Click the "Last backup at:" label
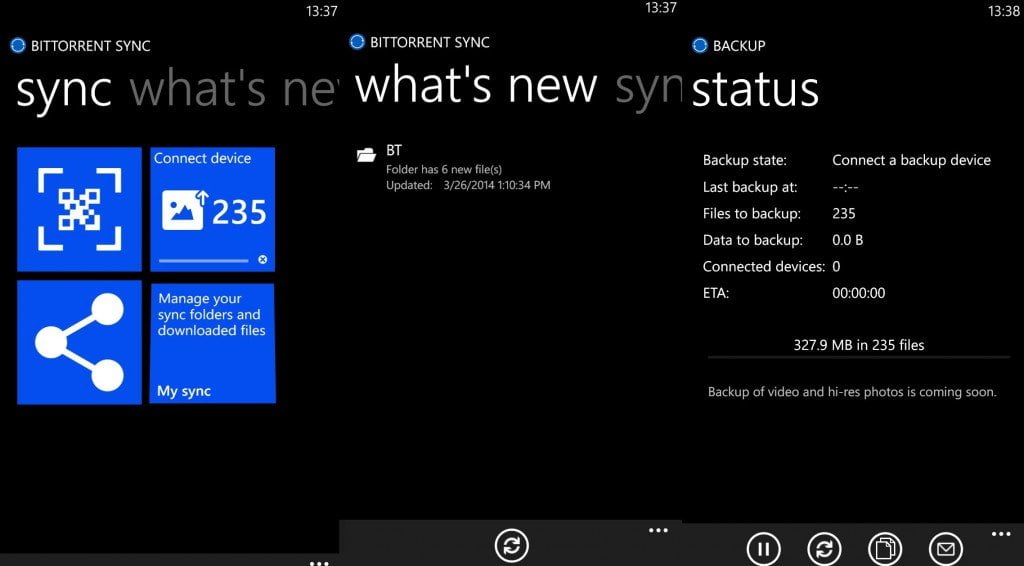Viewport: 1024px width, 566px height. (x=750, y=187)
